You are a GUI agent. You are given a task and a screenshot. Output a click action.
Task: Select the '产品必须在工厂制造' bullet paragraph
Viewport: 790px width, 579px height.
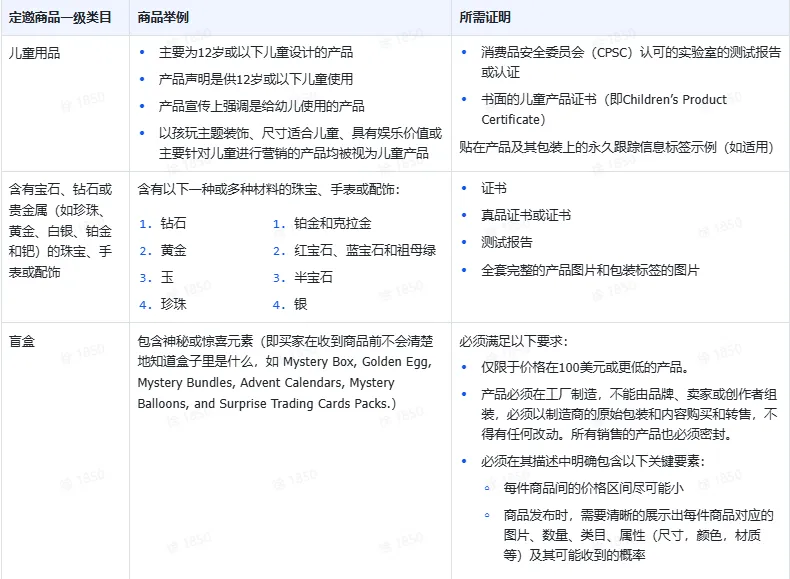click(629, 414)
